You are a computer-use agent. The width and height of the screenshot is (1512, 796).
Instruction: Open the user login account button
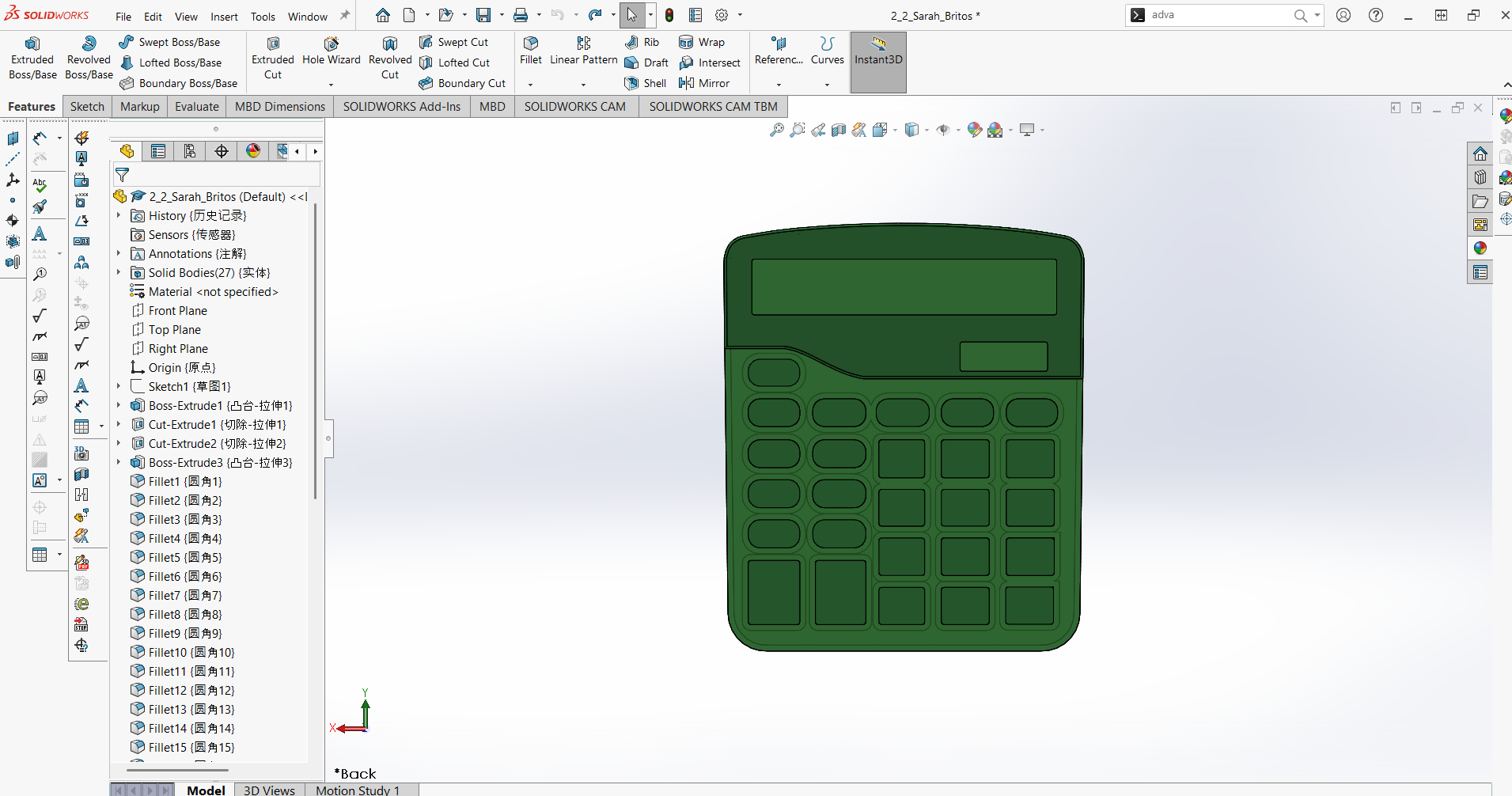[1343, 15]
